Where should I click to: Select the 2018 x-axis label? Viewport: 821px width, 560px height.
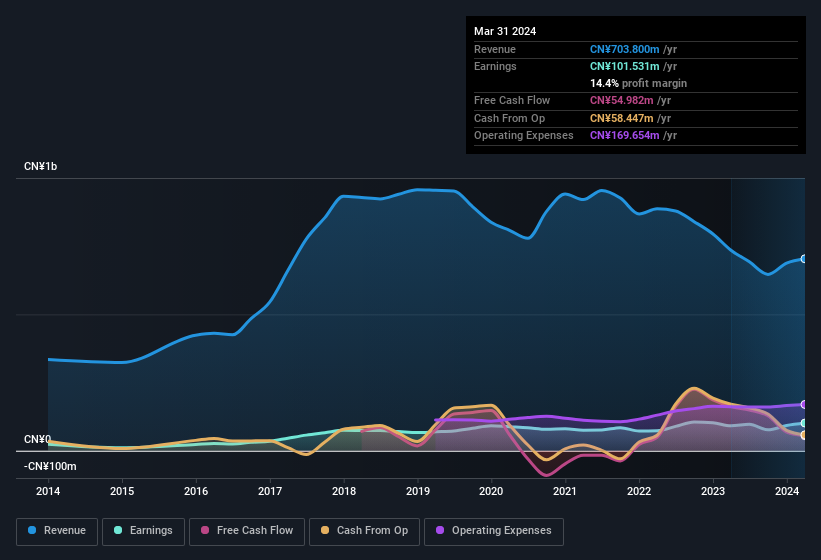[x=344, y=491]
